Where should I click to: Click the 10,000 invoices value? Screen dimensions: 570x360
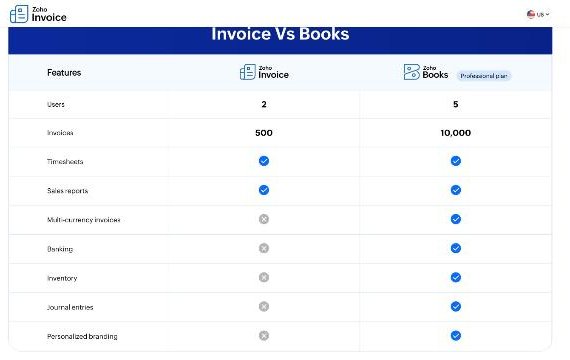[x=455, y=133]
